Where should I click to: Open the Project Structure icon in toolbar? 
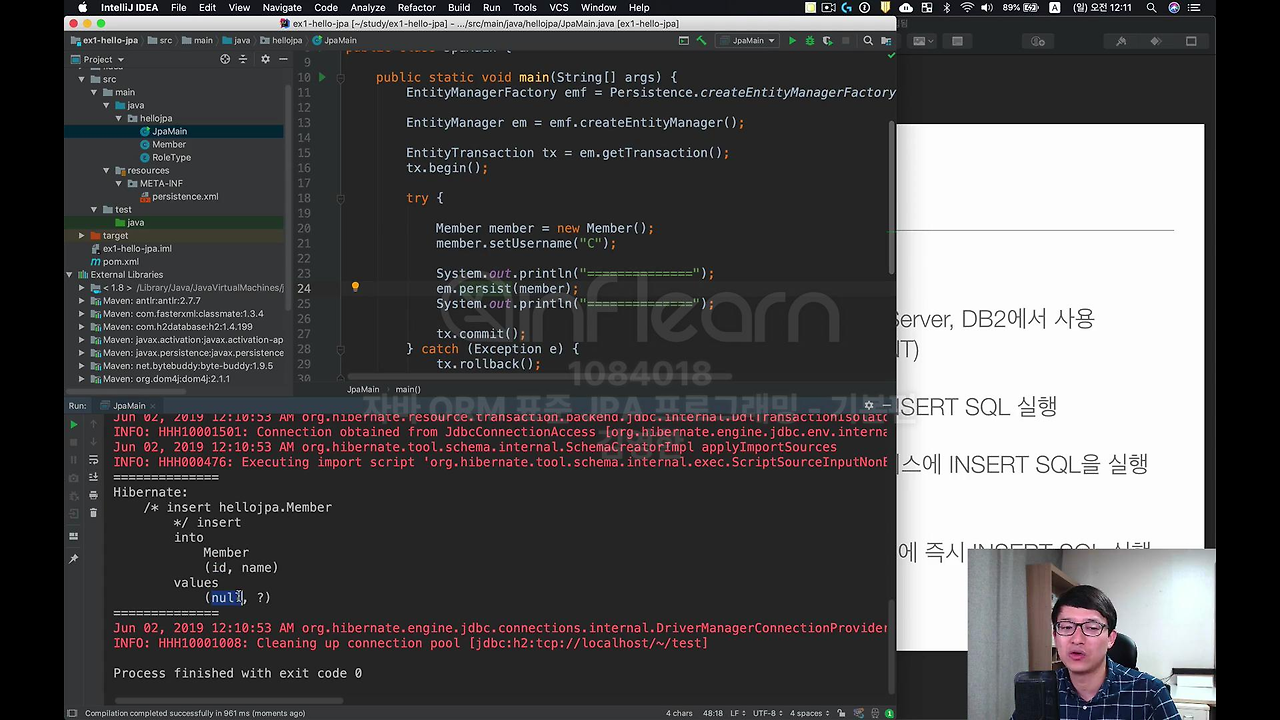[885, 41]
